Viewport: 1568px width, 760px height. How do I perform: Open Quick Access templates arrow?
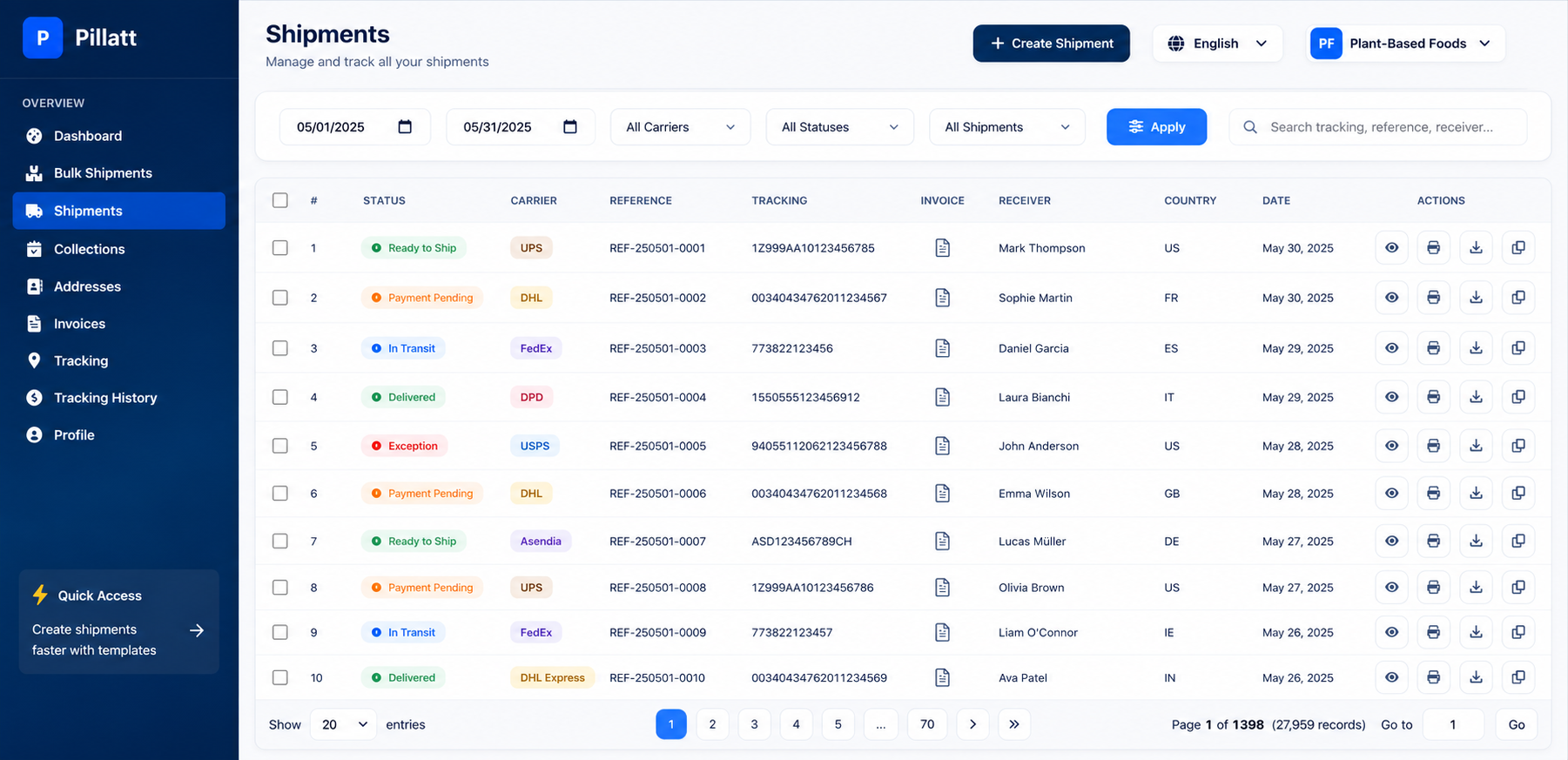197,630
